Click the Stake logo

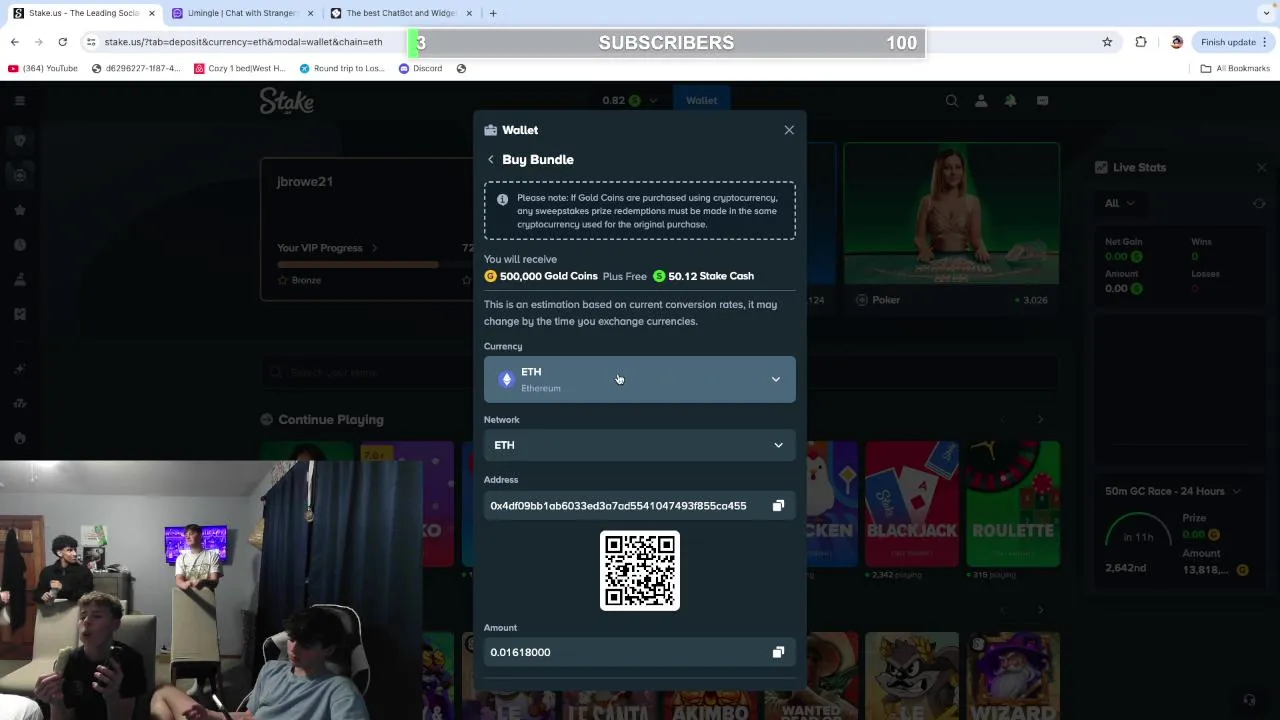(287, 100)
